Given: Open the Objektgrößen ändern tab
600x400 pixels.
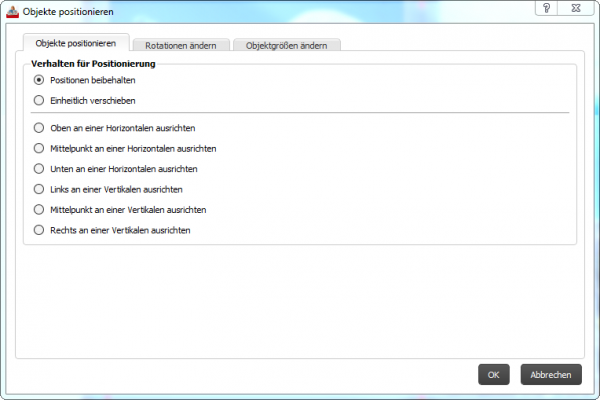Looking at the screenshot, I should pyautogui.click(x=287, y=45).
